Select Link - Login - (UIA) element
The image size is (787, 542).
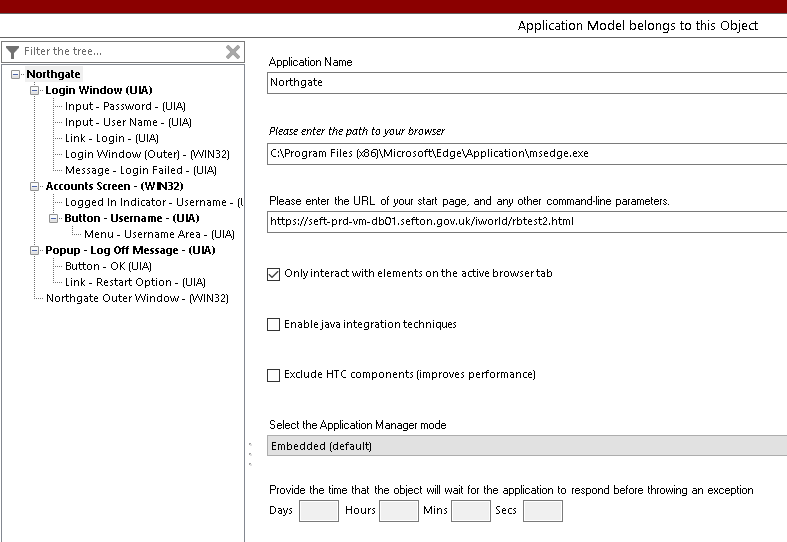point(112,138)
